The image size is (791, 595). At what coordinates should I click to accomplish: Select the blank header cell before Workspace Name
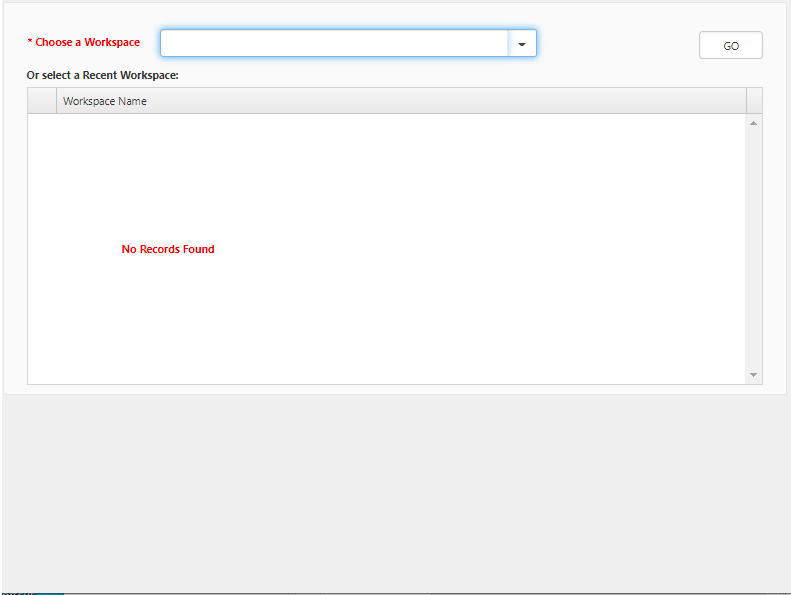click(42, 101)
